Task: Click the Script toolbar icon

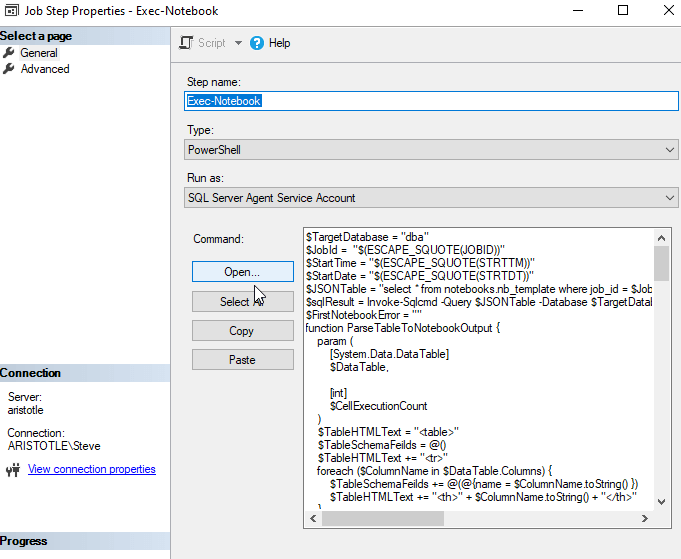Action: click(187, 43)
